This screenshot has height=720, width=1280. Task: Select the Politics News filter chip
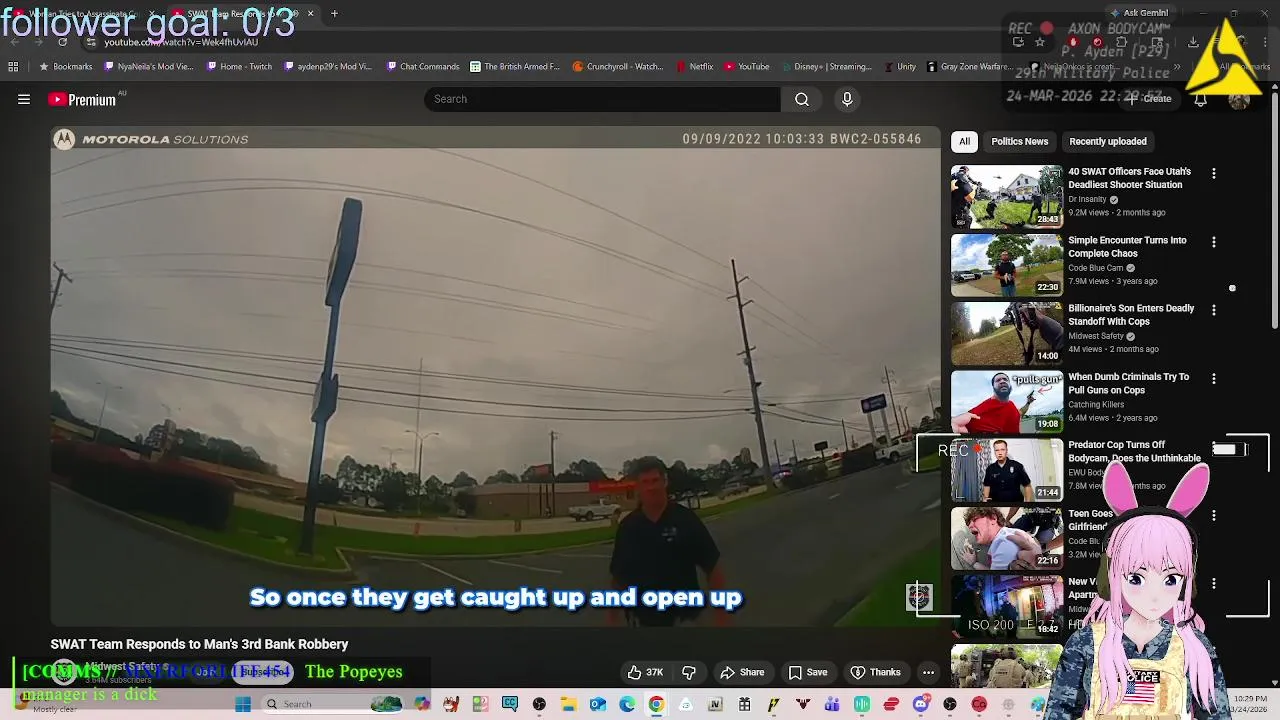pyautogui.click(x=1020, y=141)
